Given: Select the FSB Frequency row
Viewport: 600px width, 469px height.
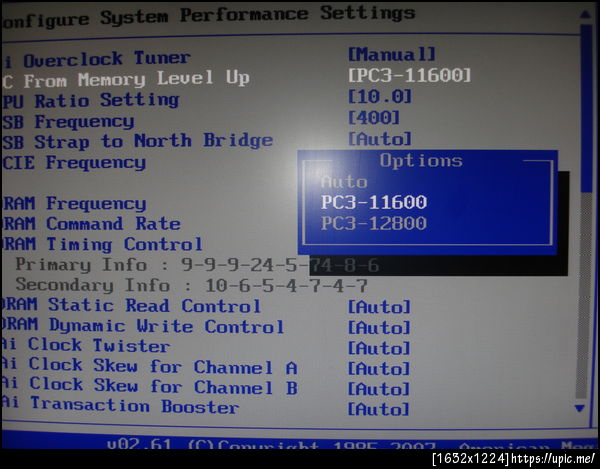Looking at the screenshot, I should pos(68,122).
